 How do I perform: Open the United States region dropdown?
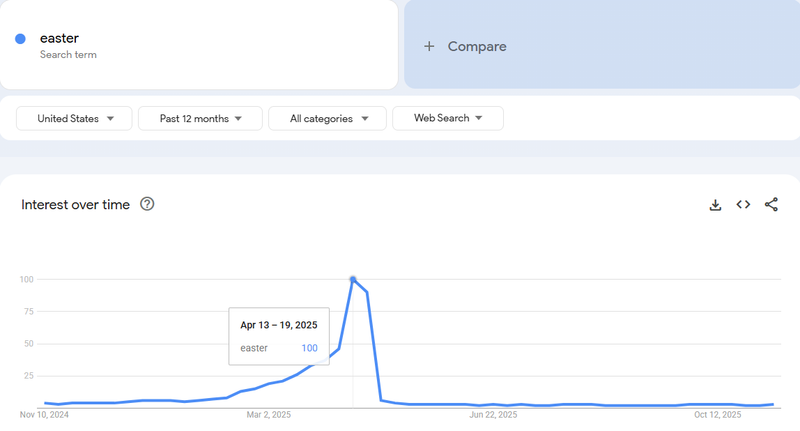click(74, 118)
